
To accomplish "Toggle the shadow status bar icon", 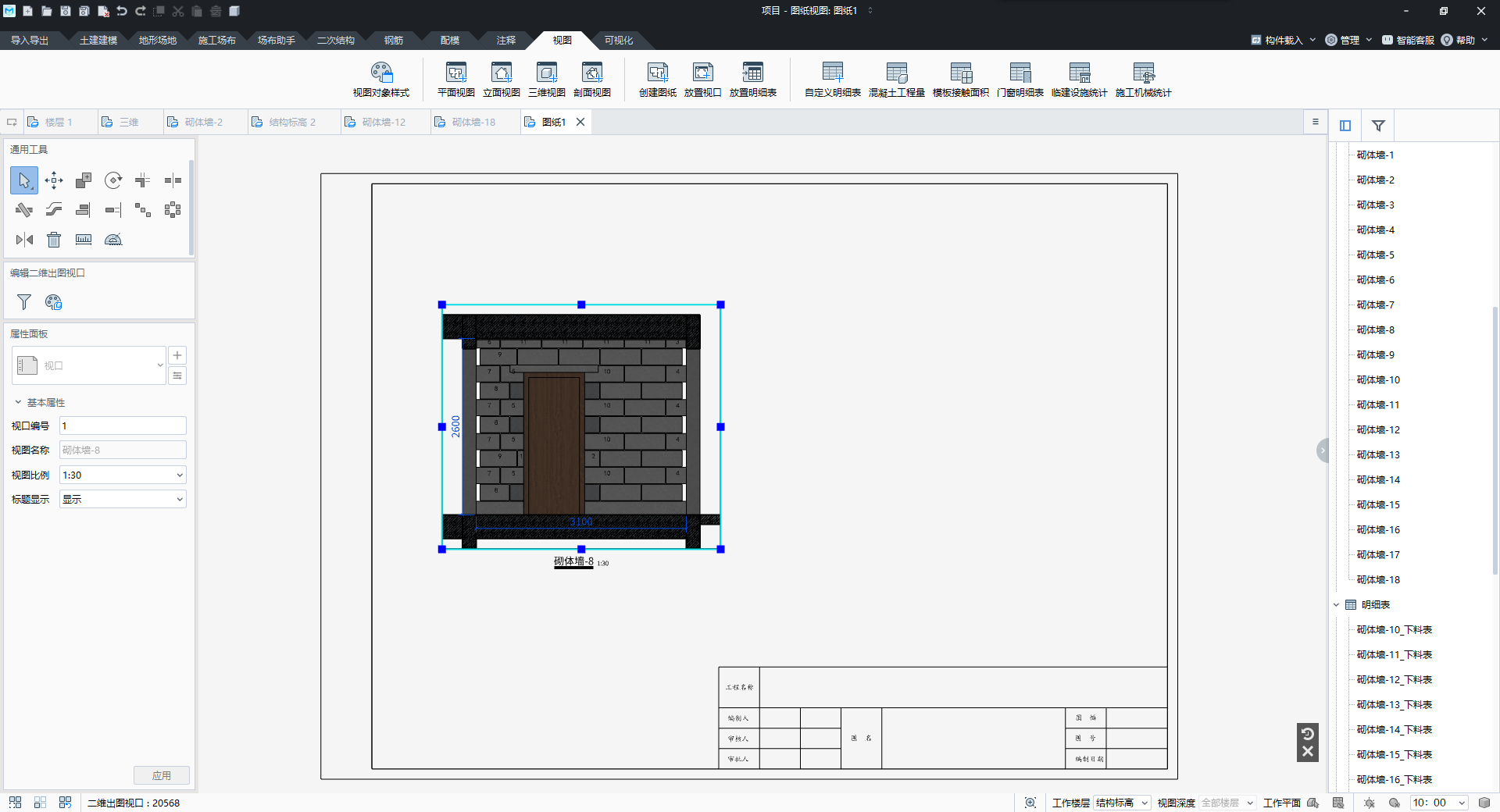I will point(1394,803).
